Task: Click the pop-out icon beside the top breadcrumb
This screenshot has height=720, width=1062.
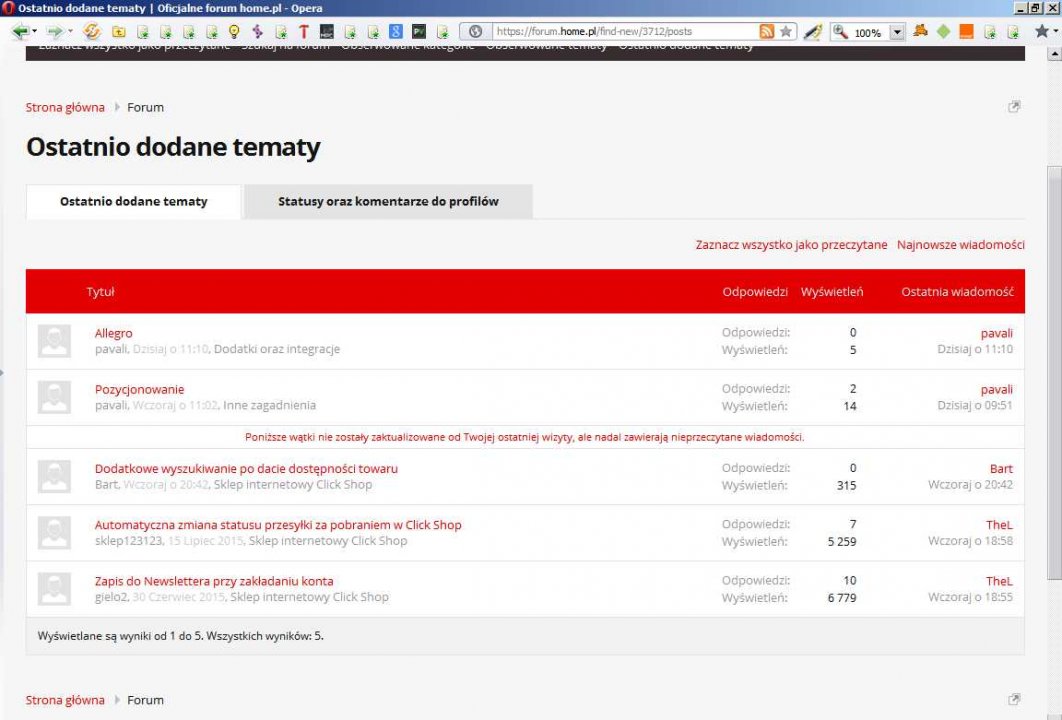Action: coord(1014,107)
